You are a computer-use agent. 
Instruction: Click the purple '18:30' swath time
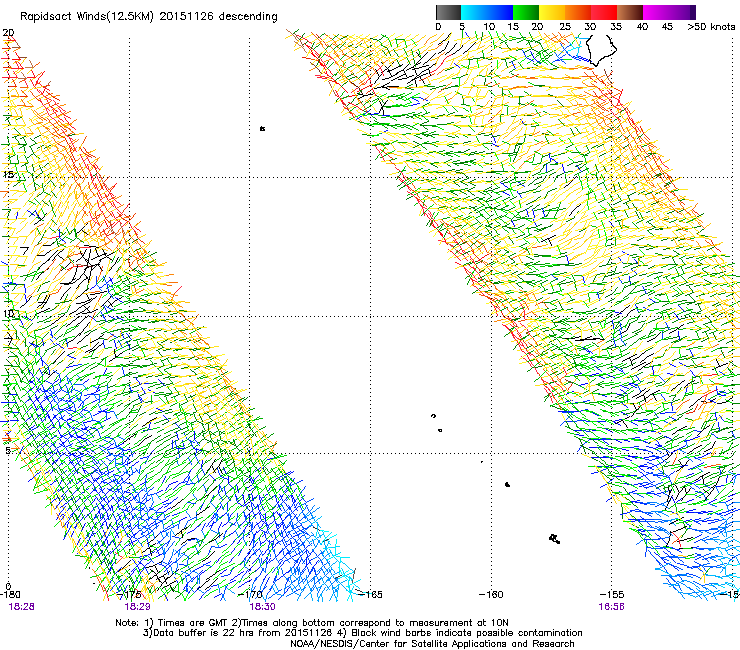pyautogui.click(x=262, y=607)
